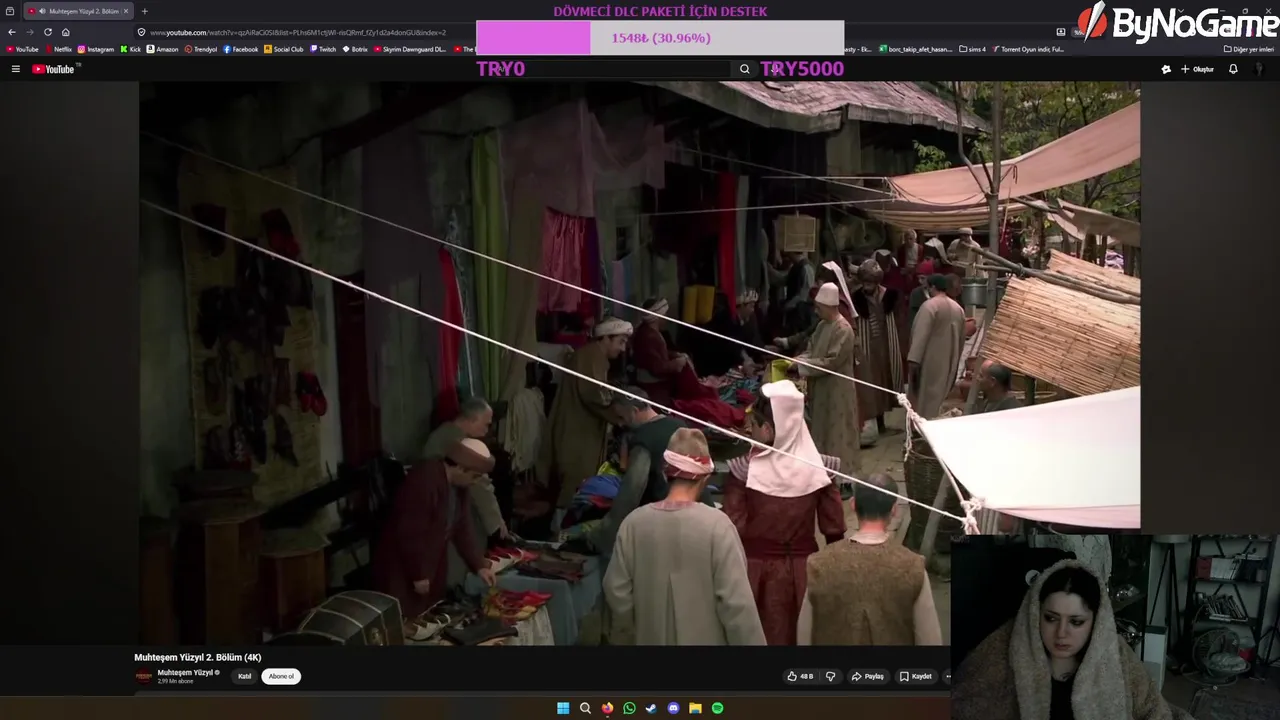Click the video title Muhteşem Yüzyıl 2. Bölüm (4K)

[x=198, y=657]
